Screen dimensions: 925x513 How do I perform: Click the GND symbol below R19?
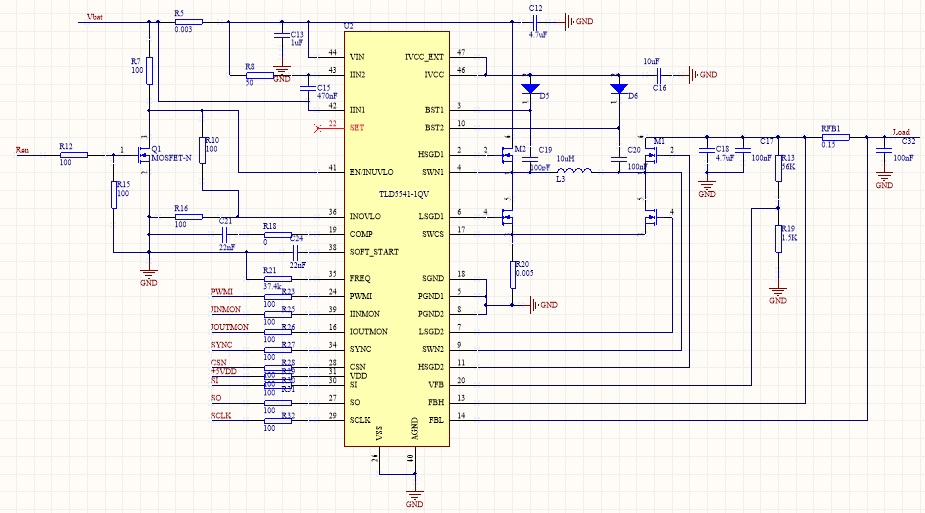tap(778, 295)
